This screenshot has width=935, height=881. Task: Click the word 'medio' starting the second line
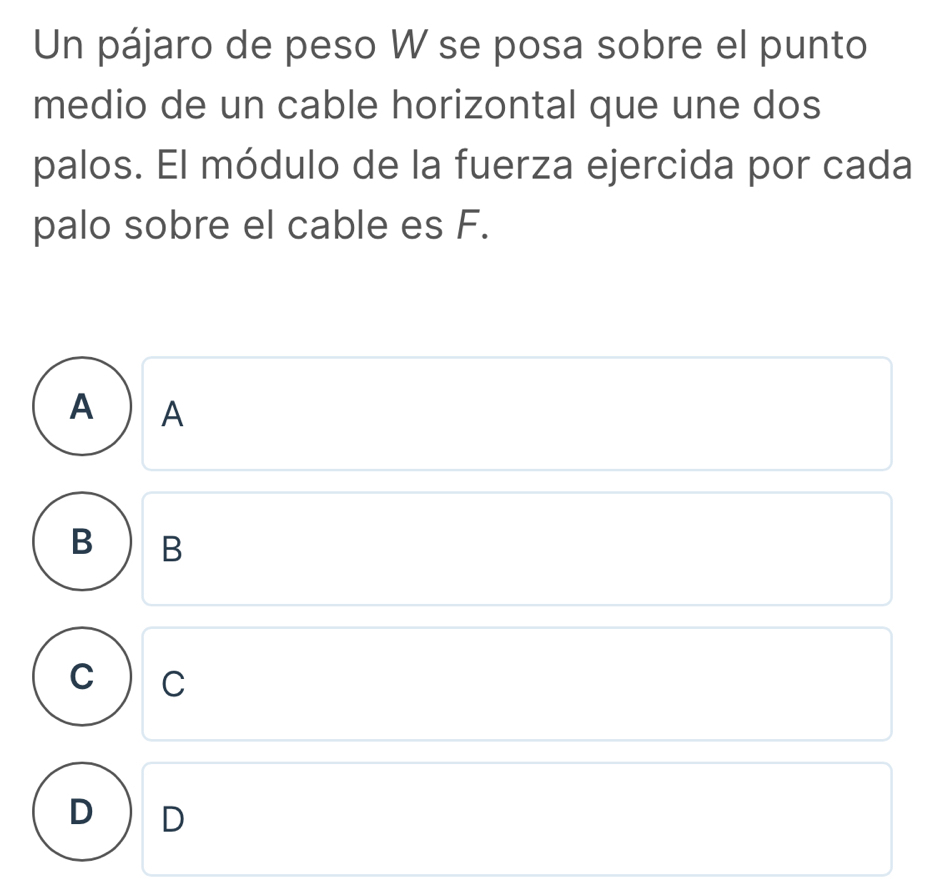(89, 106)
